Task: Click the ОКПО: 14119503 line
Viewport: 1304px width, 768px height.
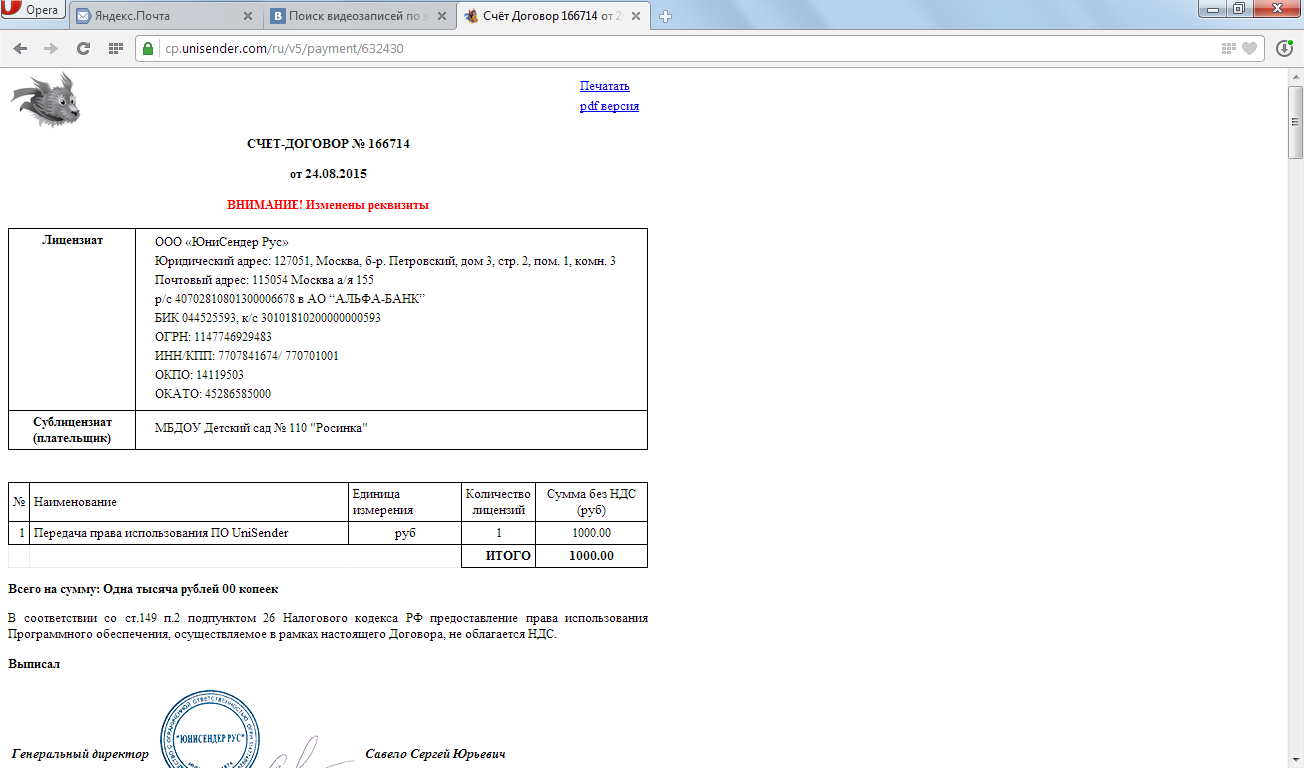Action: tap(199, 375)
